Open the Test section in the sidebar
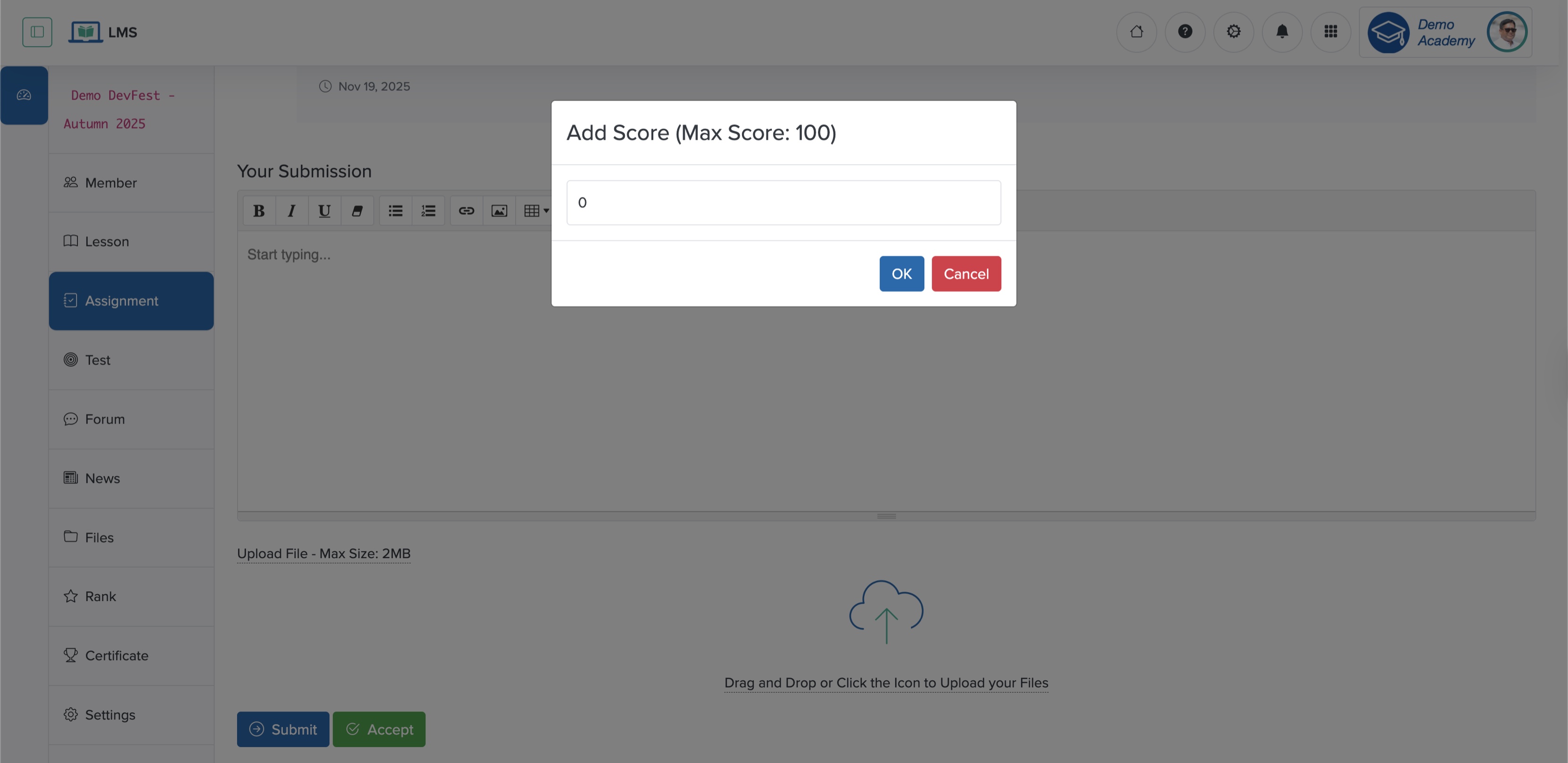1568x763 pixels. point(97,360)
